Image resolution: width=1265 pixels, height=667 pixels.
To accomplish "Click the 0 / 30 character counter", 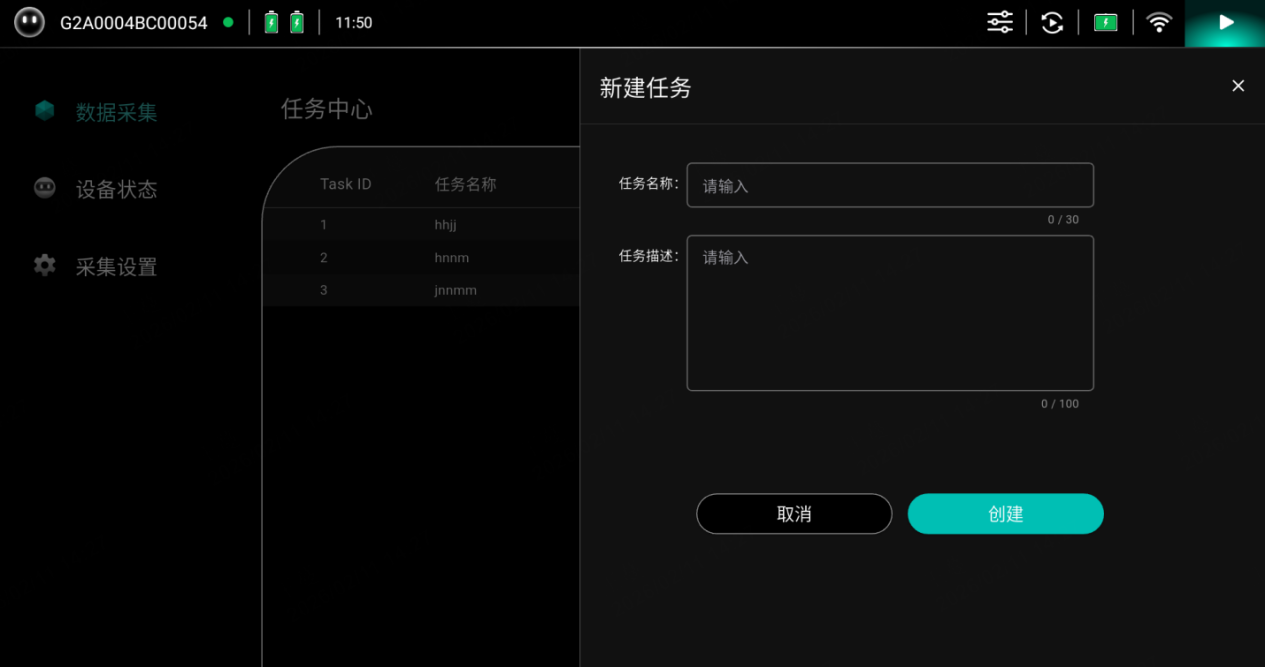I will pos(1063,220).
